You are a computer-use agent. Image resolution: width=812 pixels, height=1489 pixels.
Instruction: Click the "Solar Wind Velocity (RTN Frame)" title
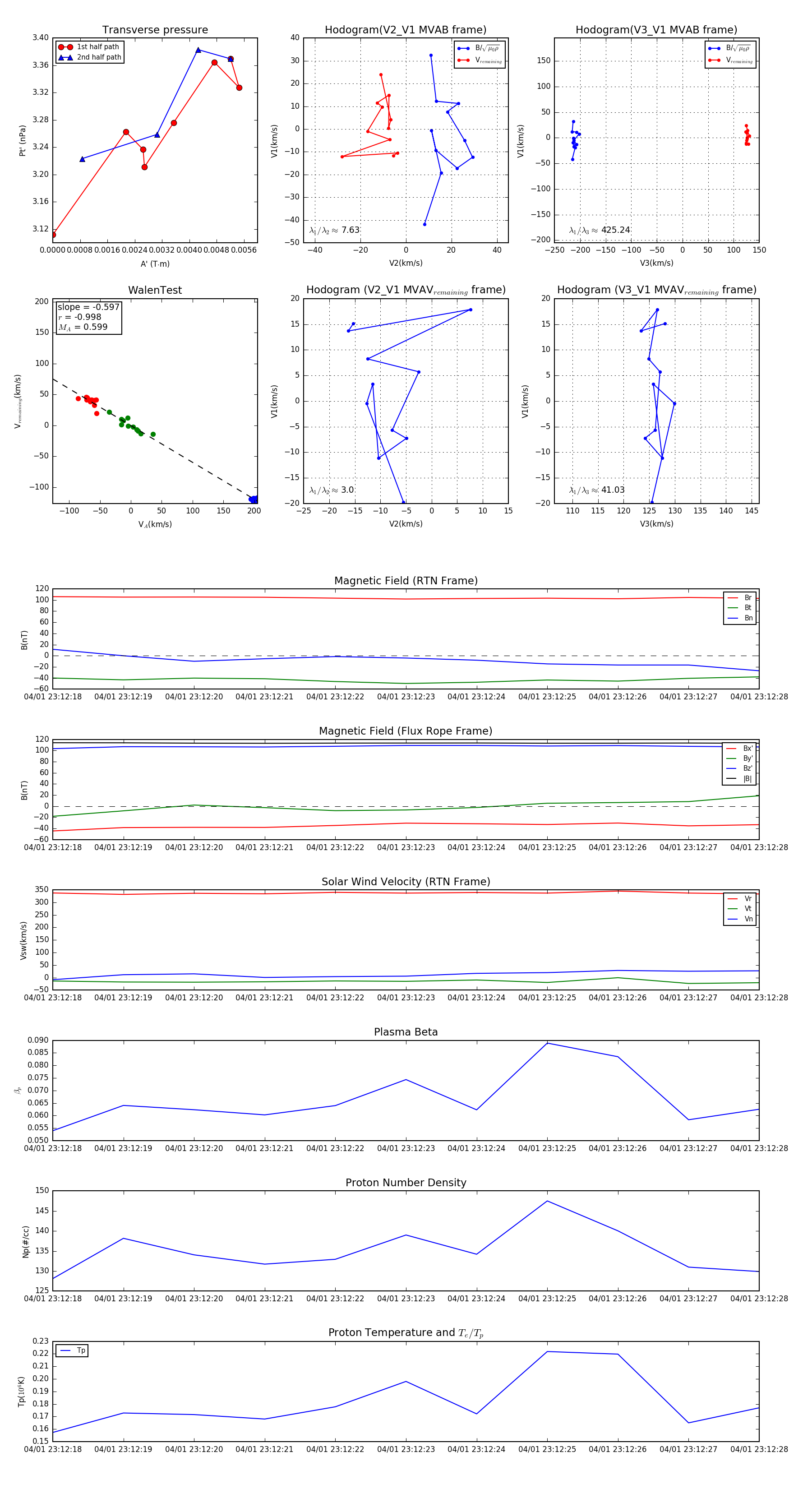coord(406,882)
